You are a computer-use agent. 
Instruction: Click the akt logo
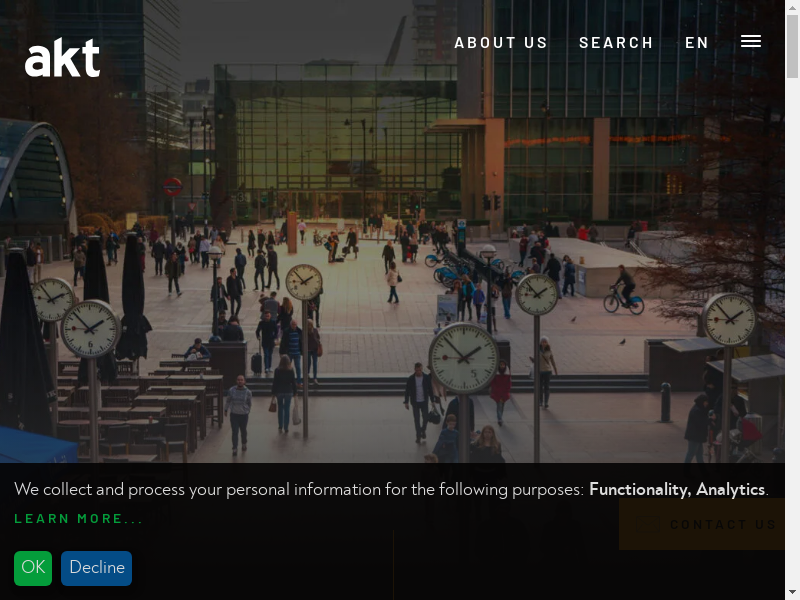tap(62, 58)
